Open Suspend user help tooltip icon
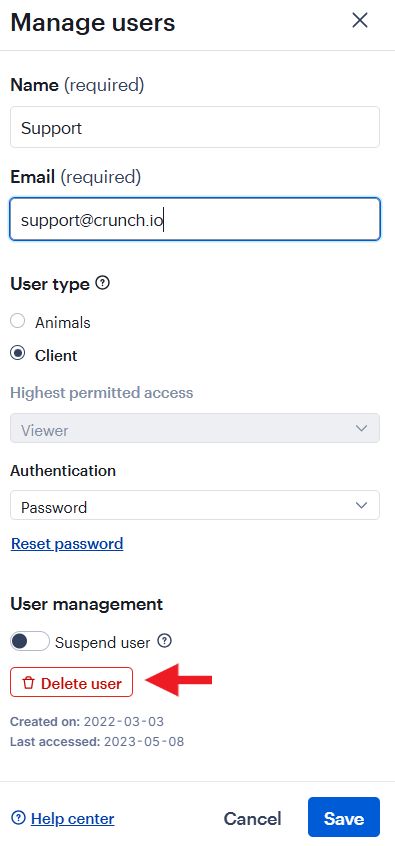This screenshot has height=846, width=395. tap(165, 641)
